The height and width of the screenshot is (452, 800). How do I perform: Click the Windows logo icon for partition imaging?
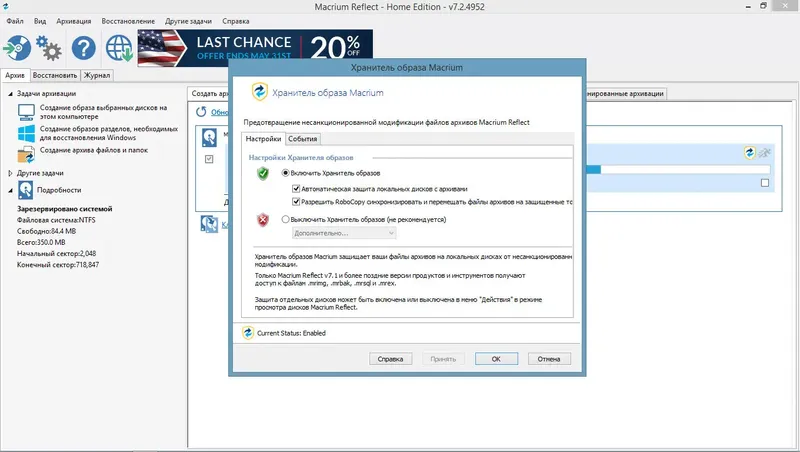(26, 133)
